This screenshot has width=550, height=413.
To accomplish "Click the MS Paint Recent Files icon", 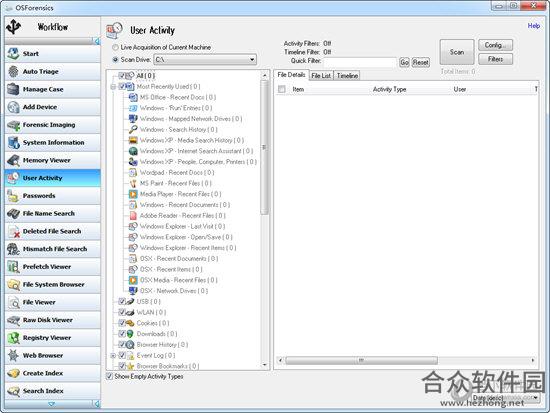I will tap(133, 183).
